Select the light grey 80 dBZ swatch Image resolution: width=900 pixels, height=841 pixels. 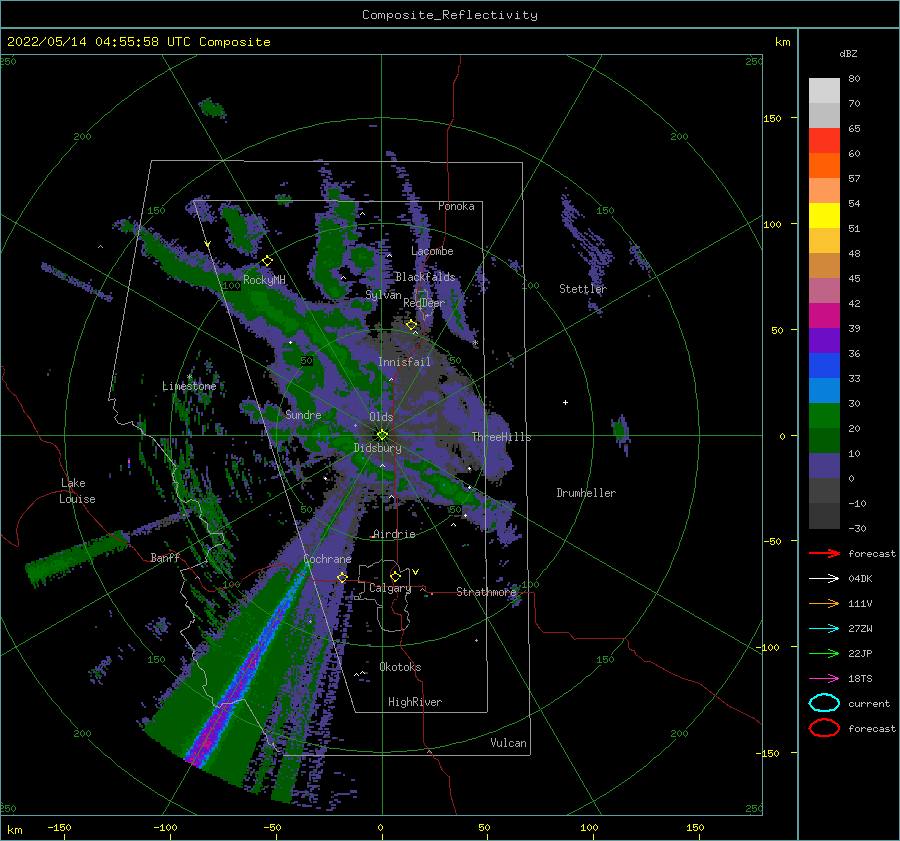[824, 90]
